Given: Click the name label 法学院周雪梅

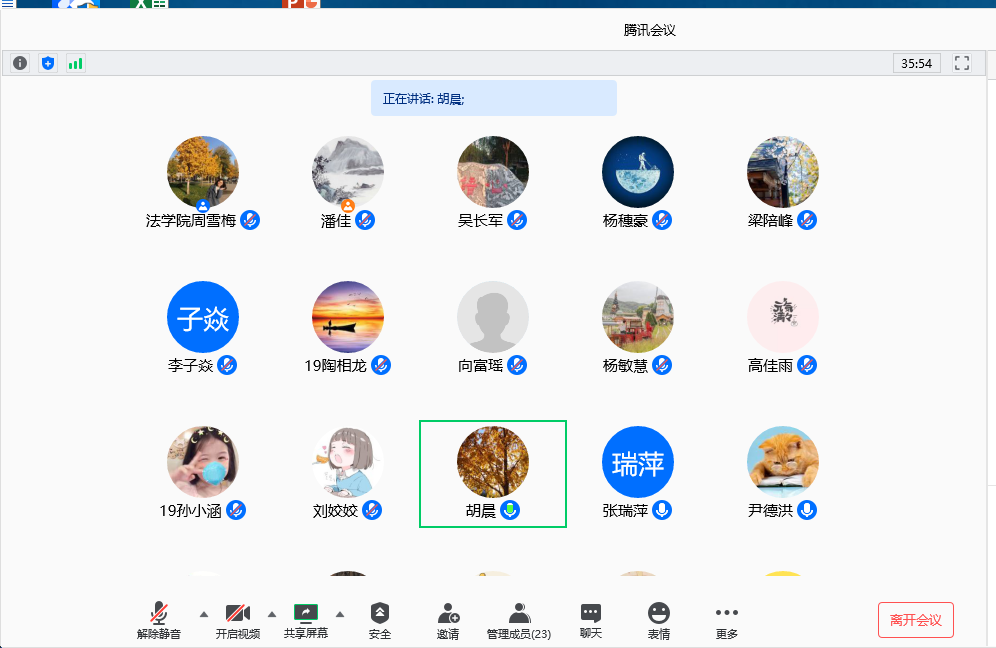Looking at the screenshot, I should 191,220.
